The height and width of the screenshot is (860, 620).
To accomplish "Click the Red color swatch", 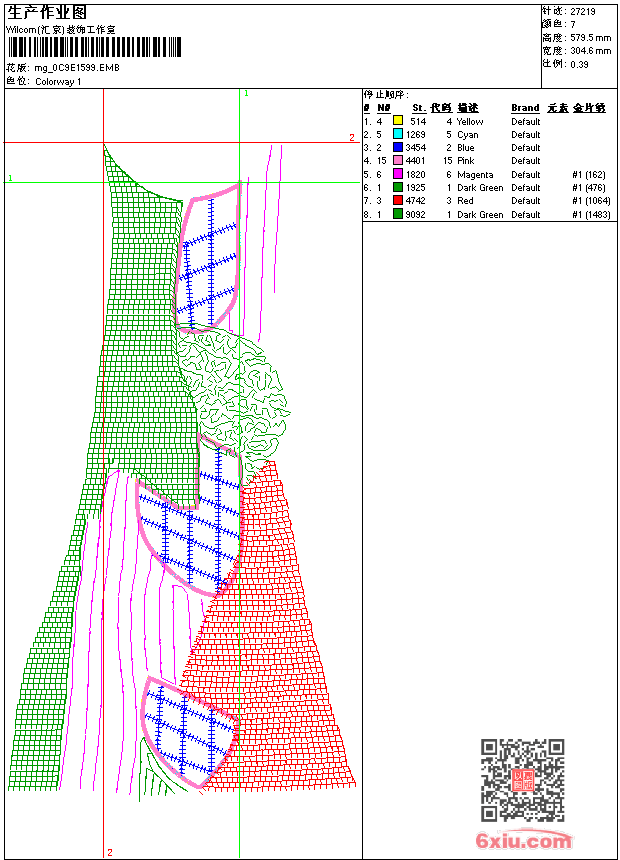I will [397, 201].
